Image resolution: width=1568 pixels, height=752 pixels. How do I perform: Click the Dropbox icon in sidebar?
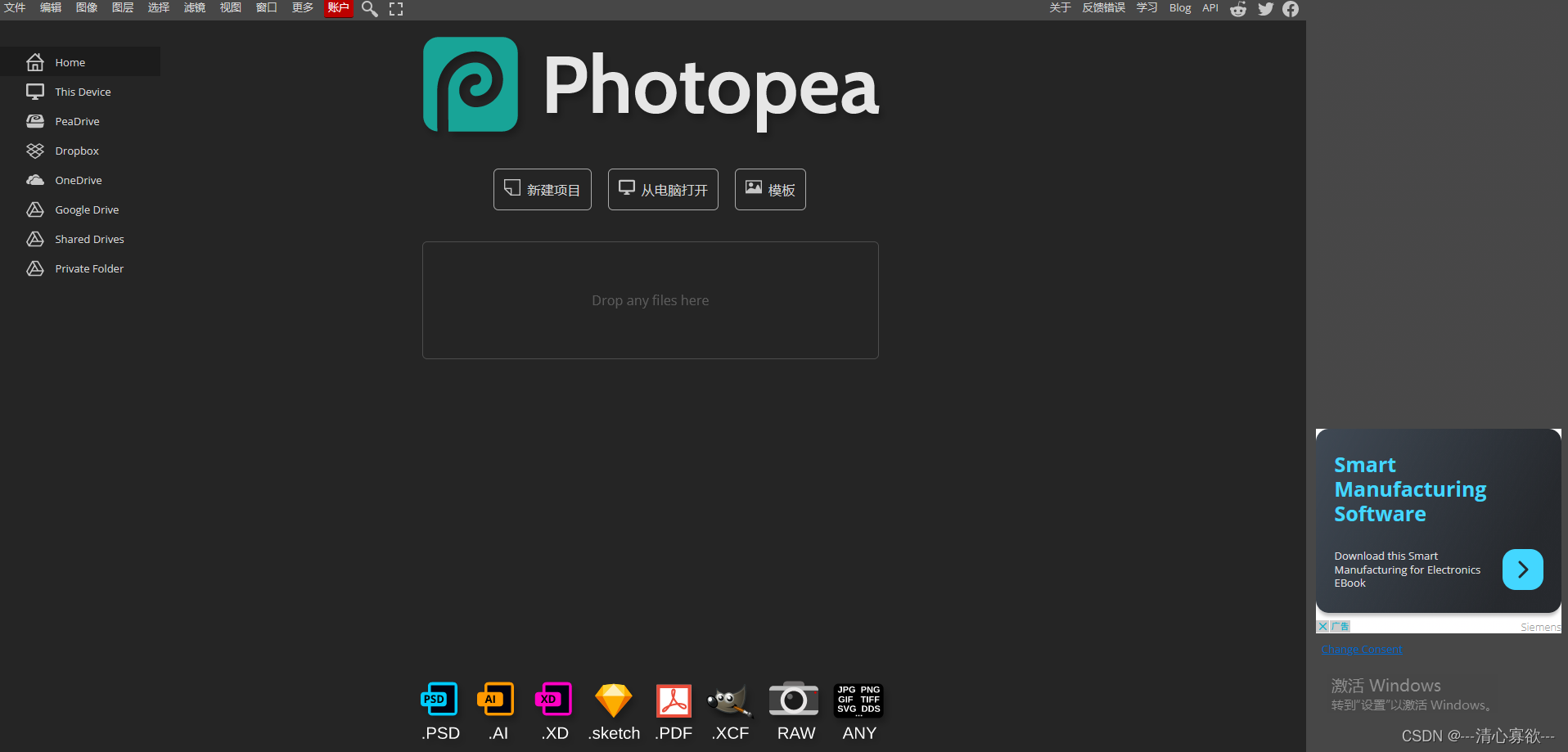(x=35, y=151)
